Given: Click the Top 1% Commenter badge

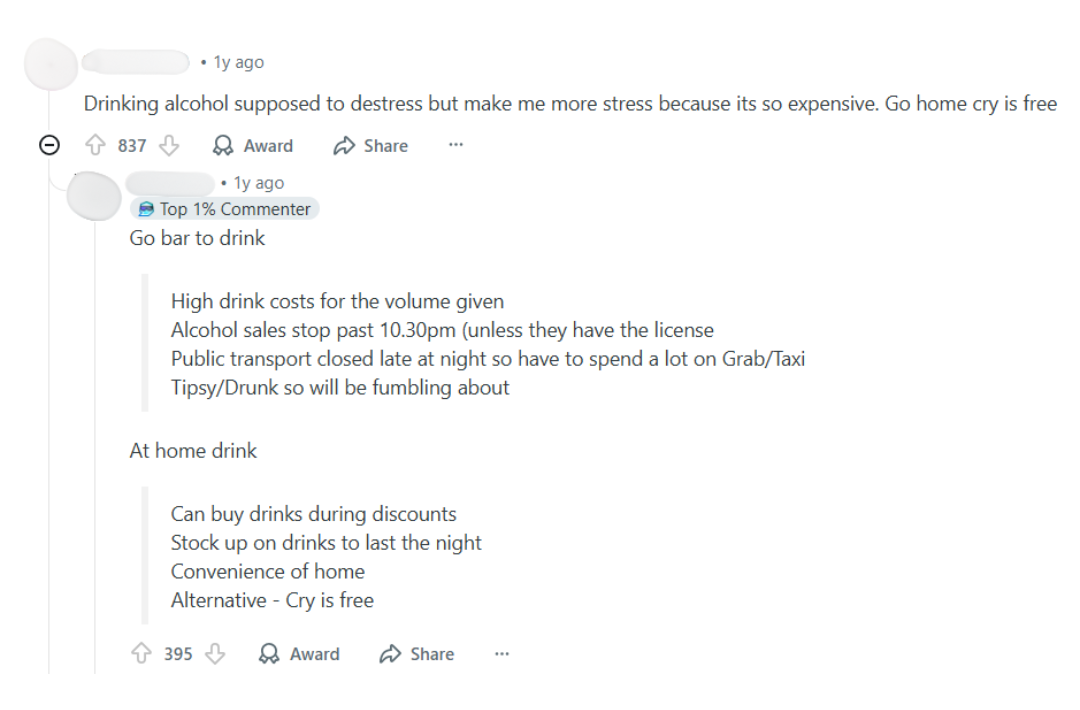Looking at the screenshot, I should point(224,209).
